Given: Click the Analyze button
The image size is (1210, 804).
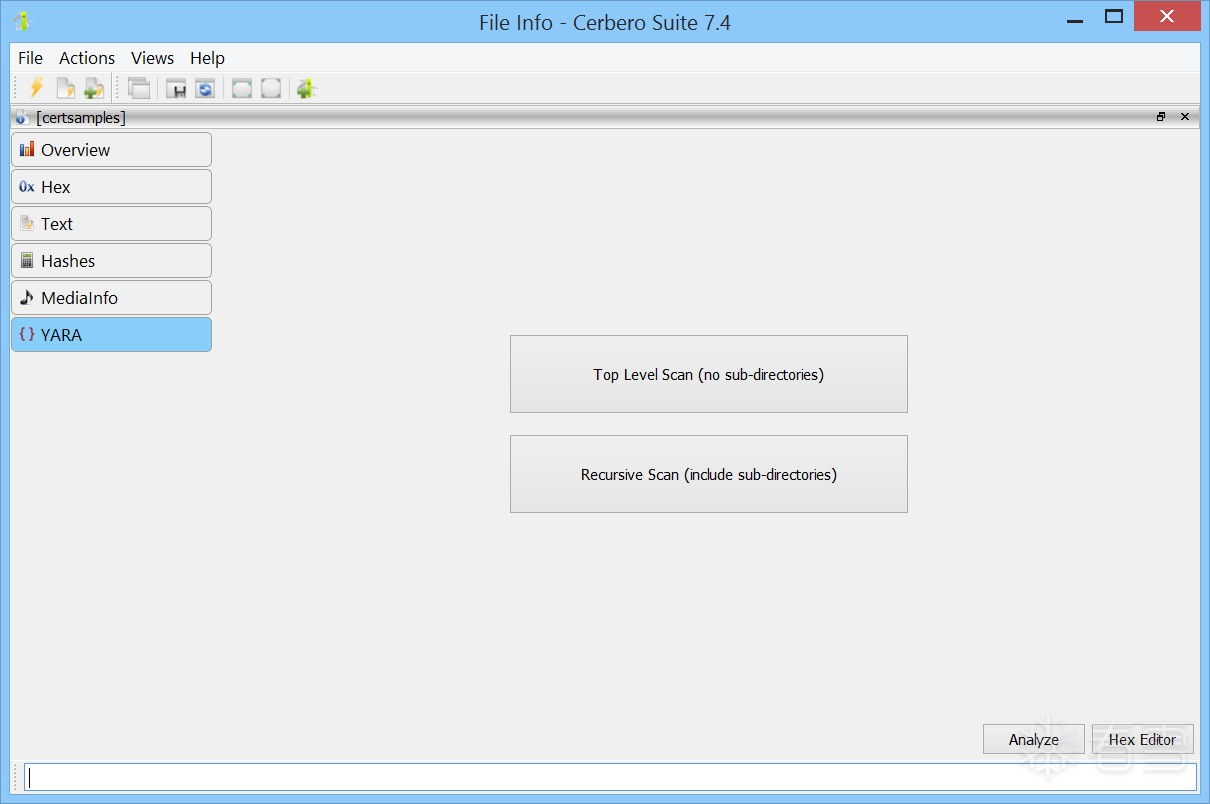Looking at the screenshot, I should tap(1034, 739).
